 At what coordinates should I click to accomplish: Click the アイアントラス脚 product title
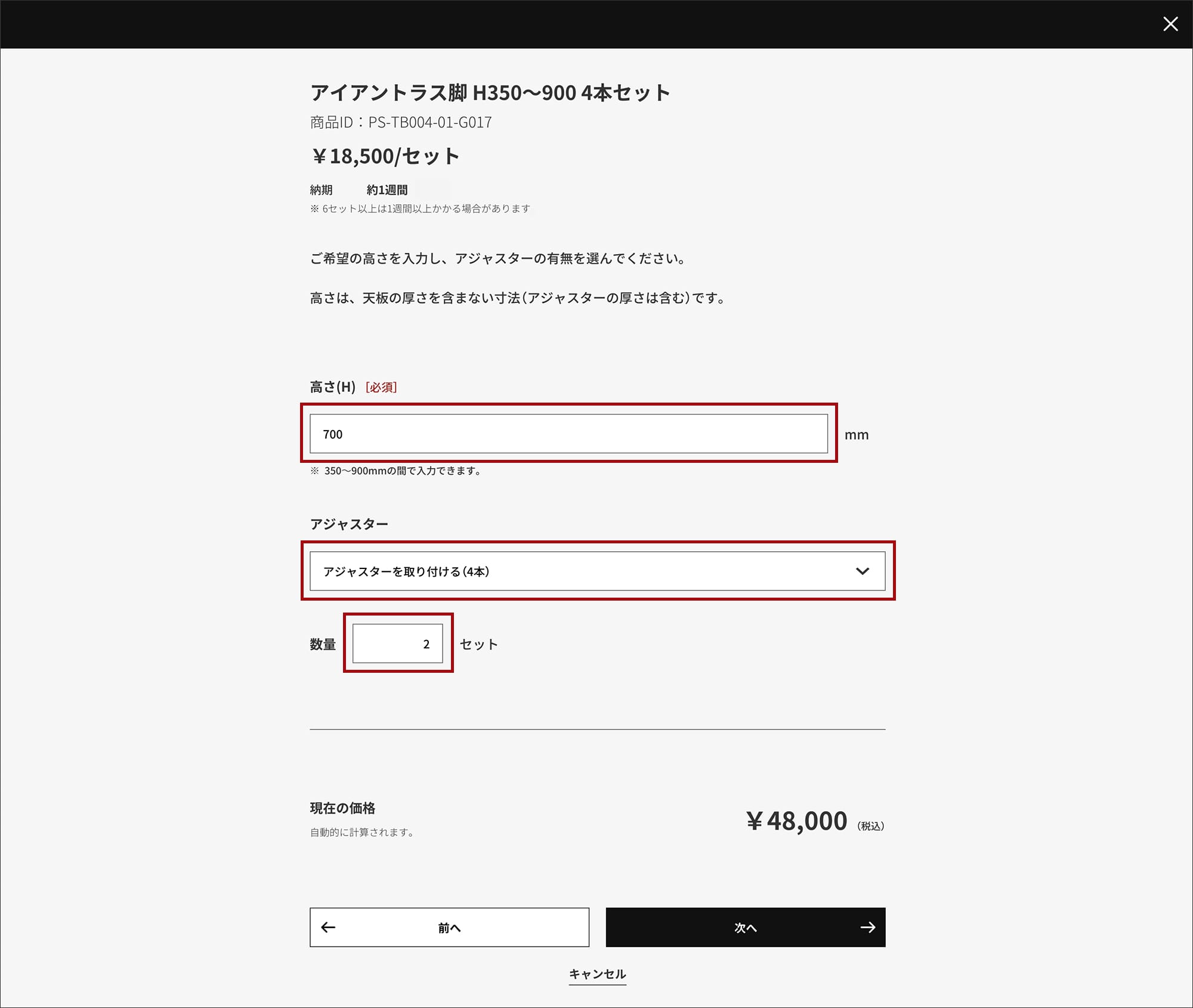490,93
